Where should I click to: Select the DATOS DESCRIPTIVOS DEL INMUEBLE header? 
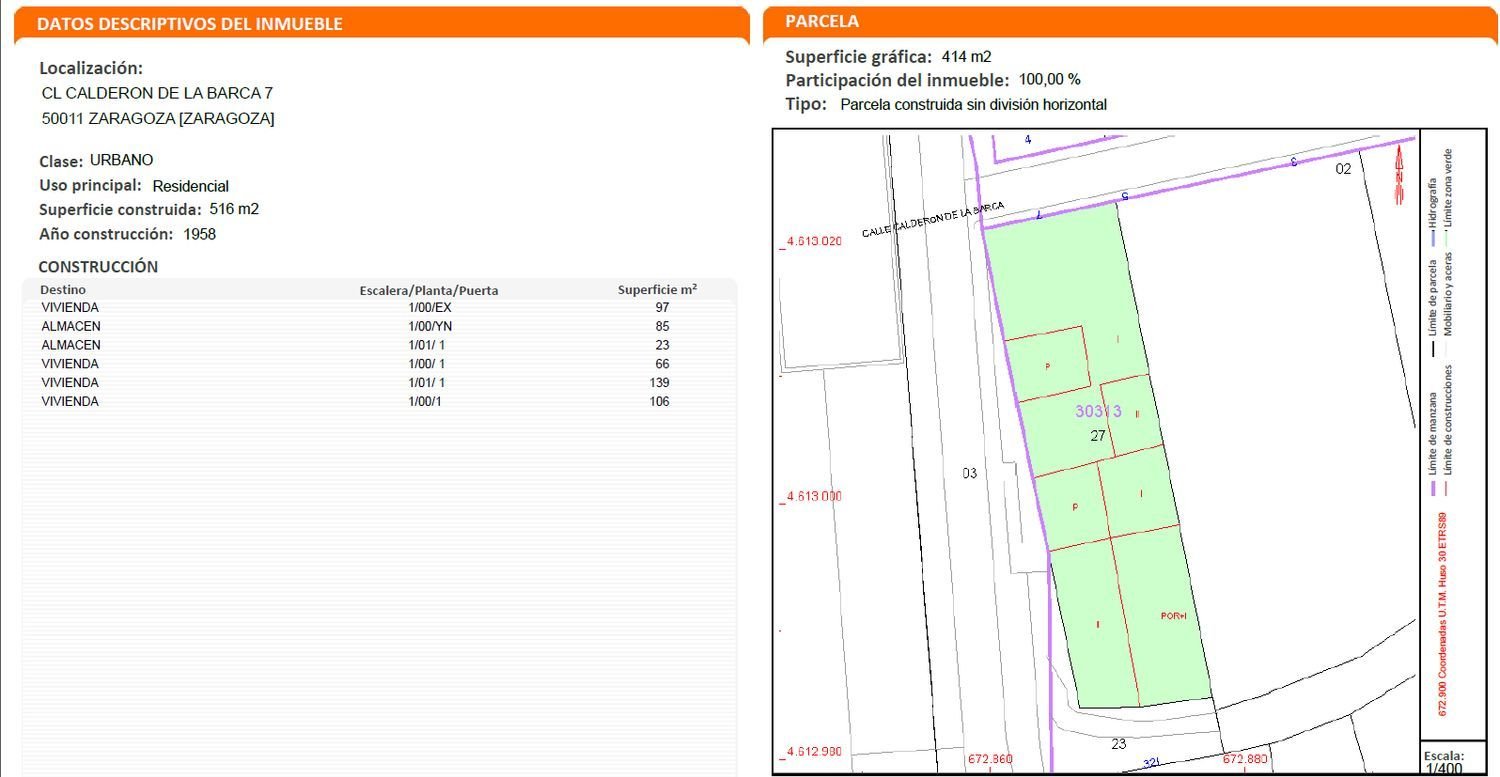tap(189, 24)
